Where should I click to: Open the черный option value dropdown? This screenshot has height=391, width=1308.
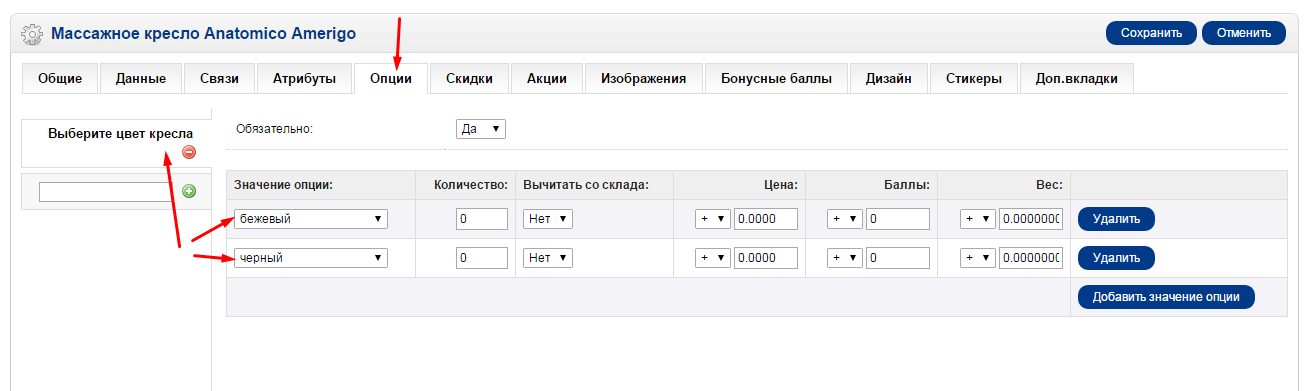click(311, 258)
